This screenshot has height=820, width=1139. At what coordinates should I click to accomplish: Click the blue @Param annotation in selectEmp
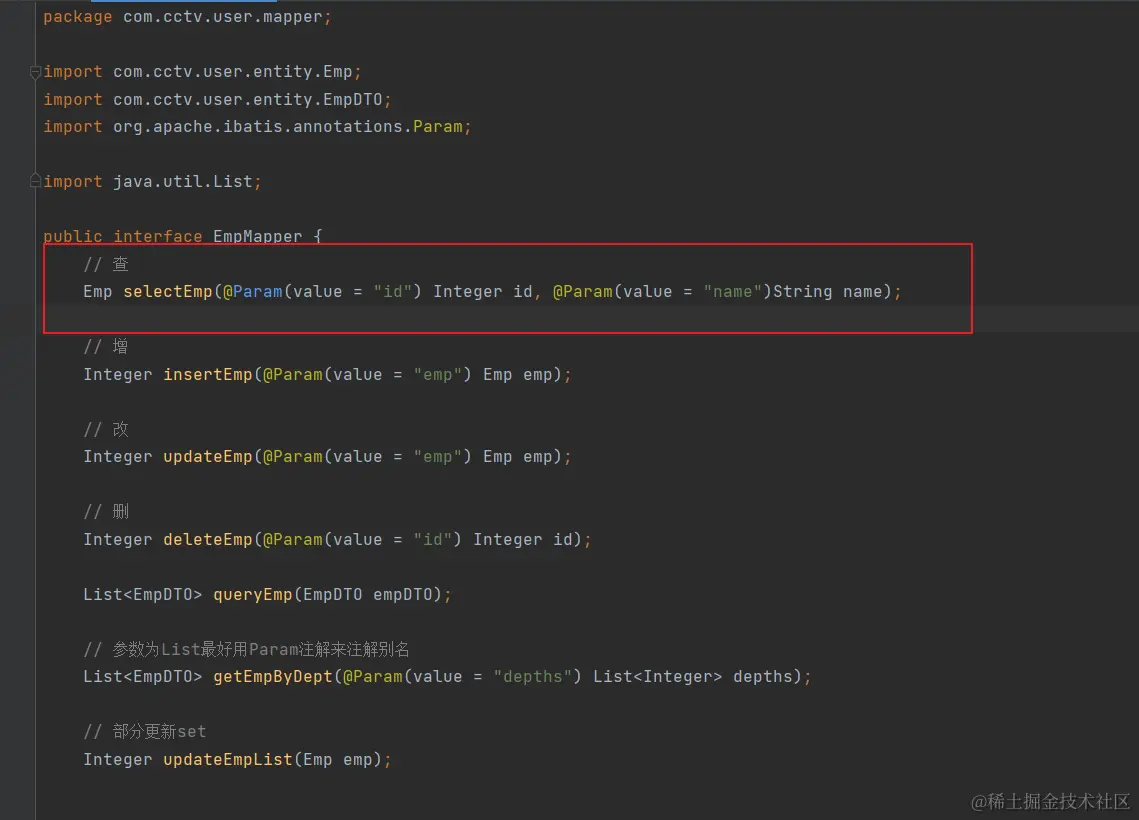click(253, 291)
